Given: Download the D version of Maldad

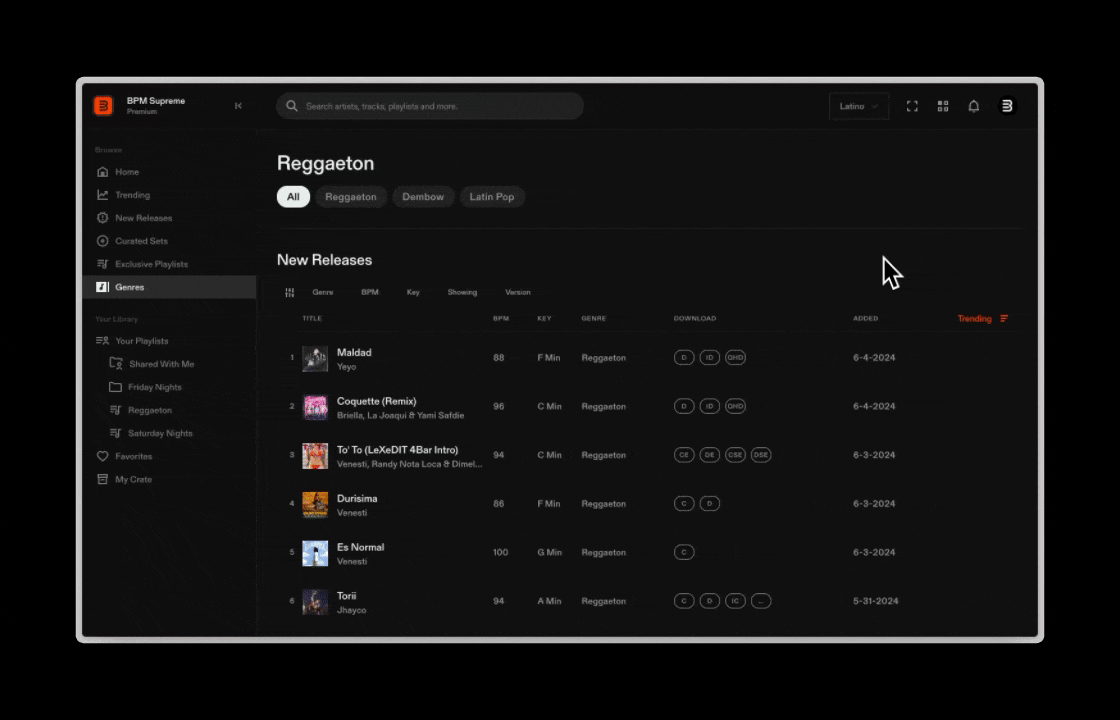Looking at the screenshot, I should (x=684, y=357).
